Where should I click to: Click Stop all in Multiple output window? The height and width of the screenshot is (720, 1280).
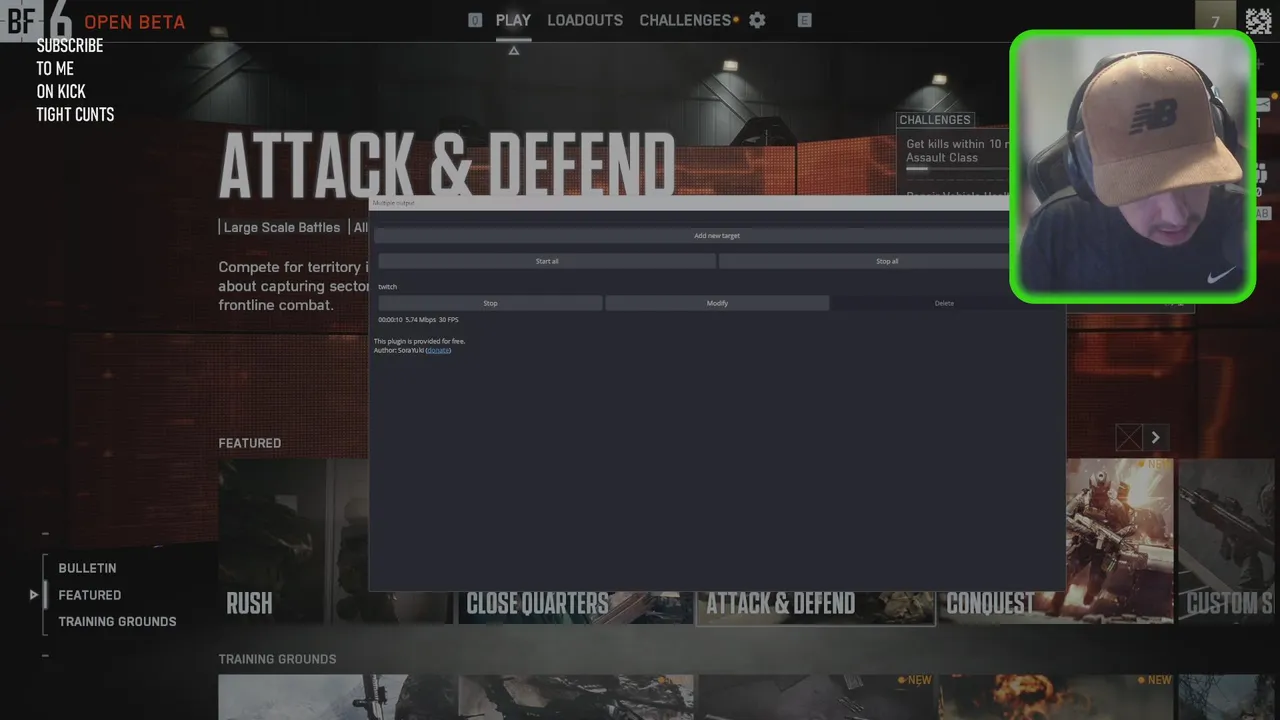pyautogui.click(x=887, y=261)
